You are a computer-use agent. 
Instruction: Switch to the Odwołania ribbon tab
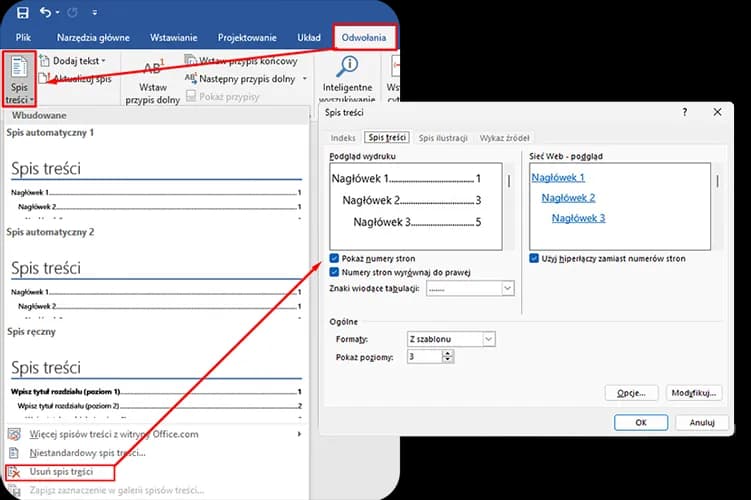pyautogui.click(x=364, y=37)
